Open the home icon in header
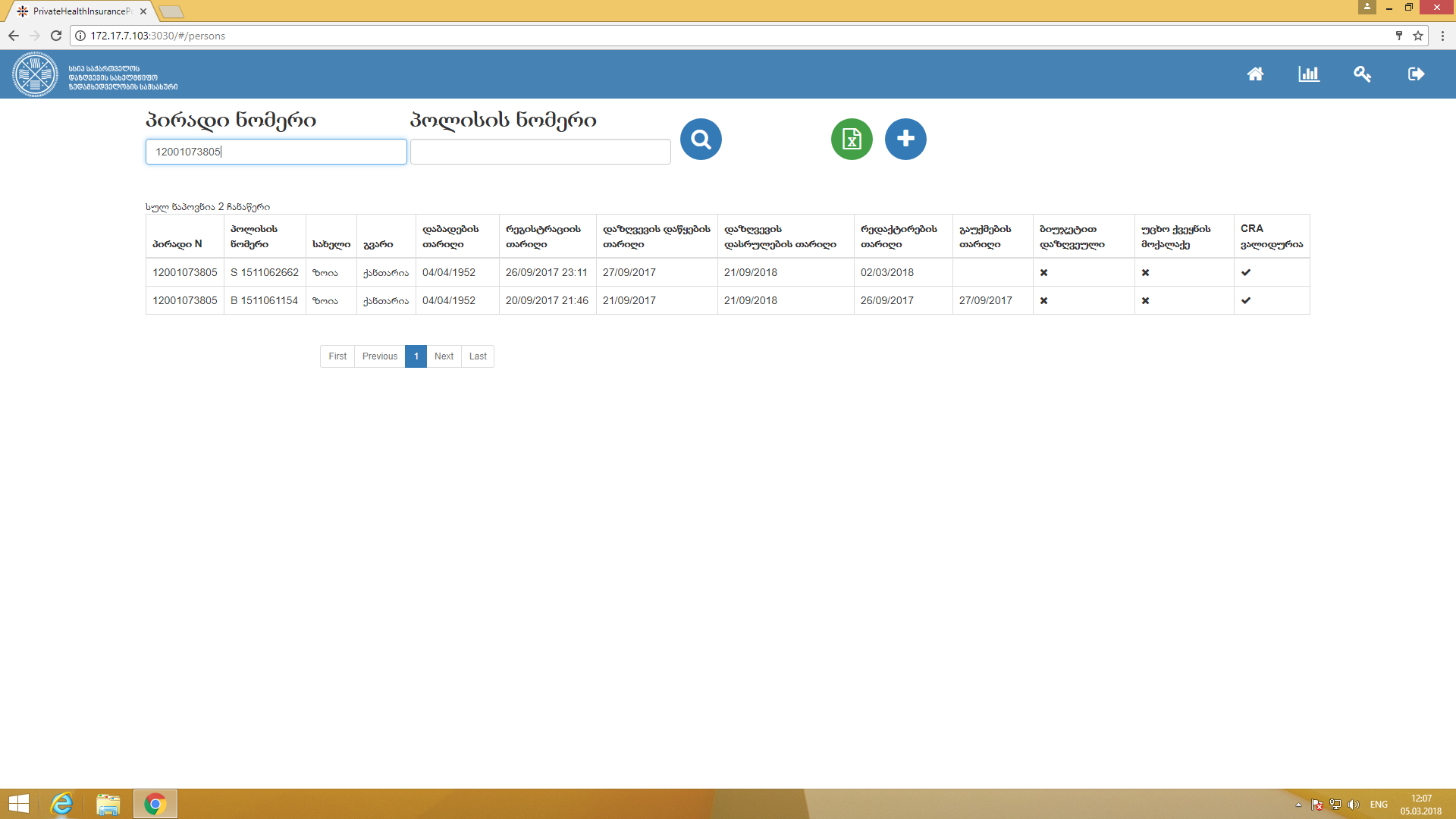This screenshot has width=1456, height=819. click(x=1255, y=74)
